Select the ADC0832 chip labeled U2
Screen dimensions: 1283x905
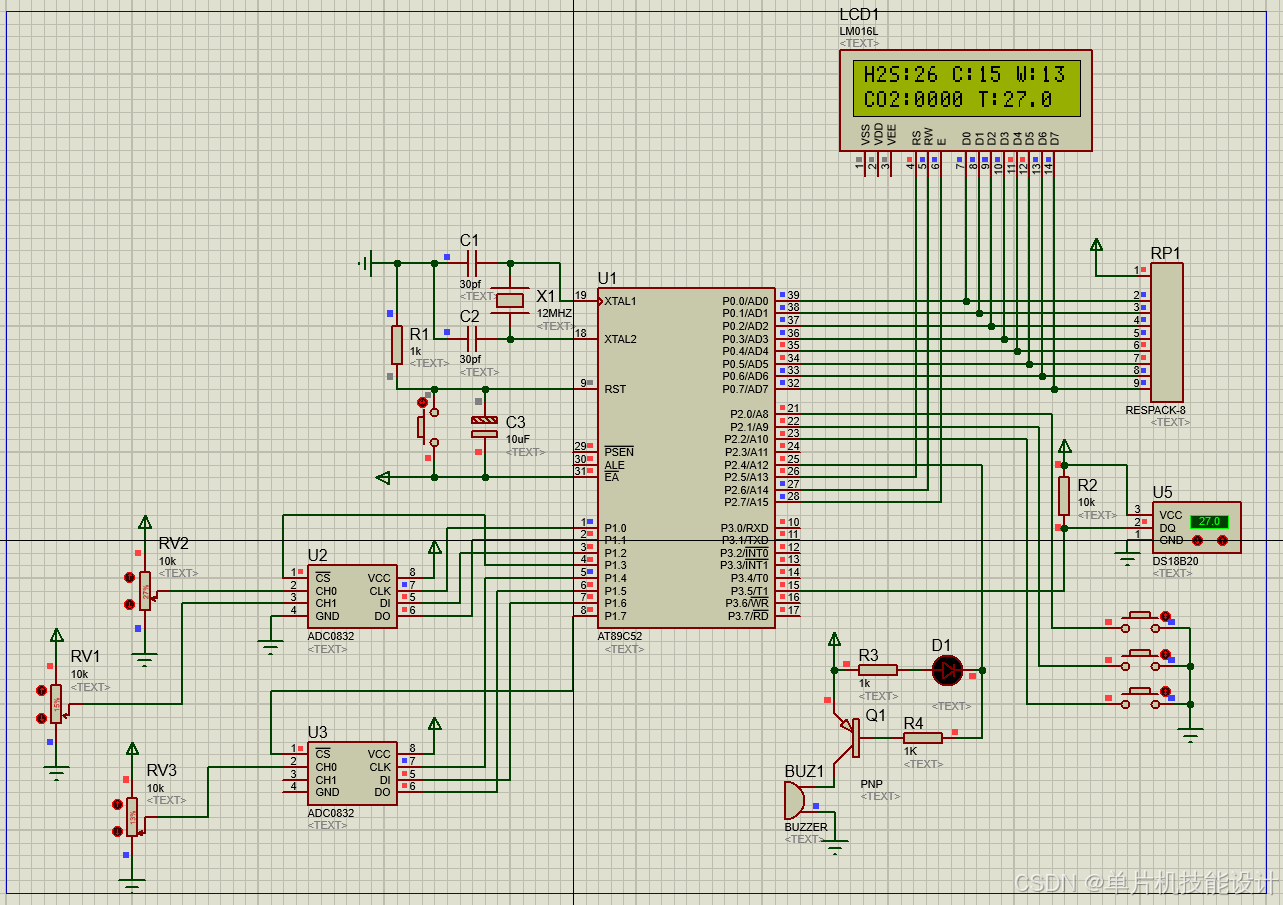[351, 597]
